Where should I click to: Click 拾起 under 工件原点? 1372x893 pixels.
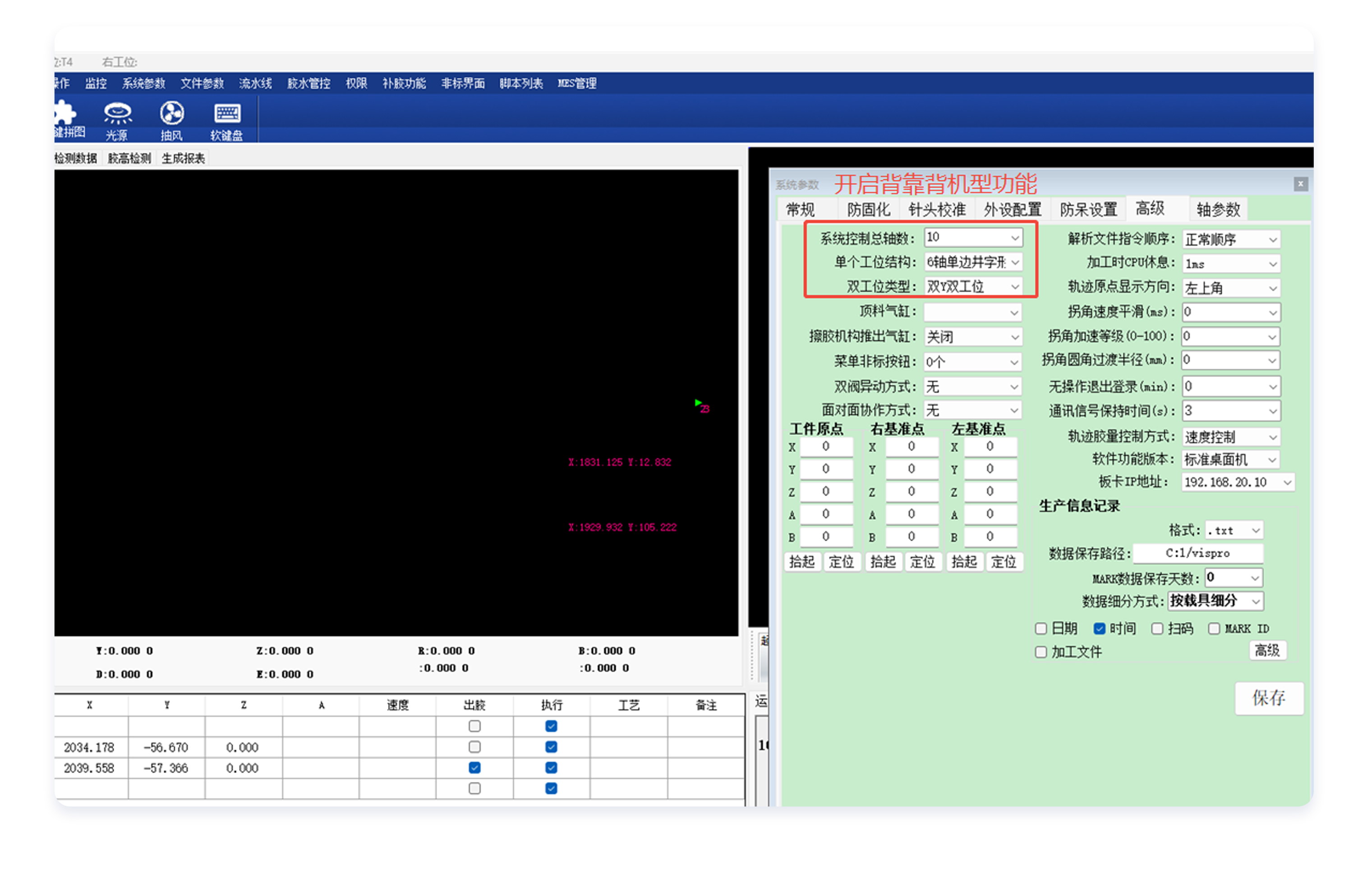pyautogui.click(x=801, y=562)
